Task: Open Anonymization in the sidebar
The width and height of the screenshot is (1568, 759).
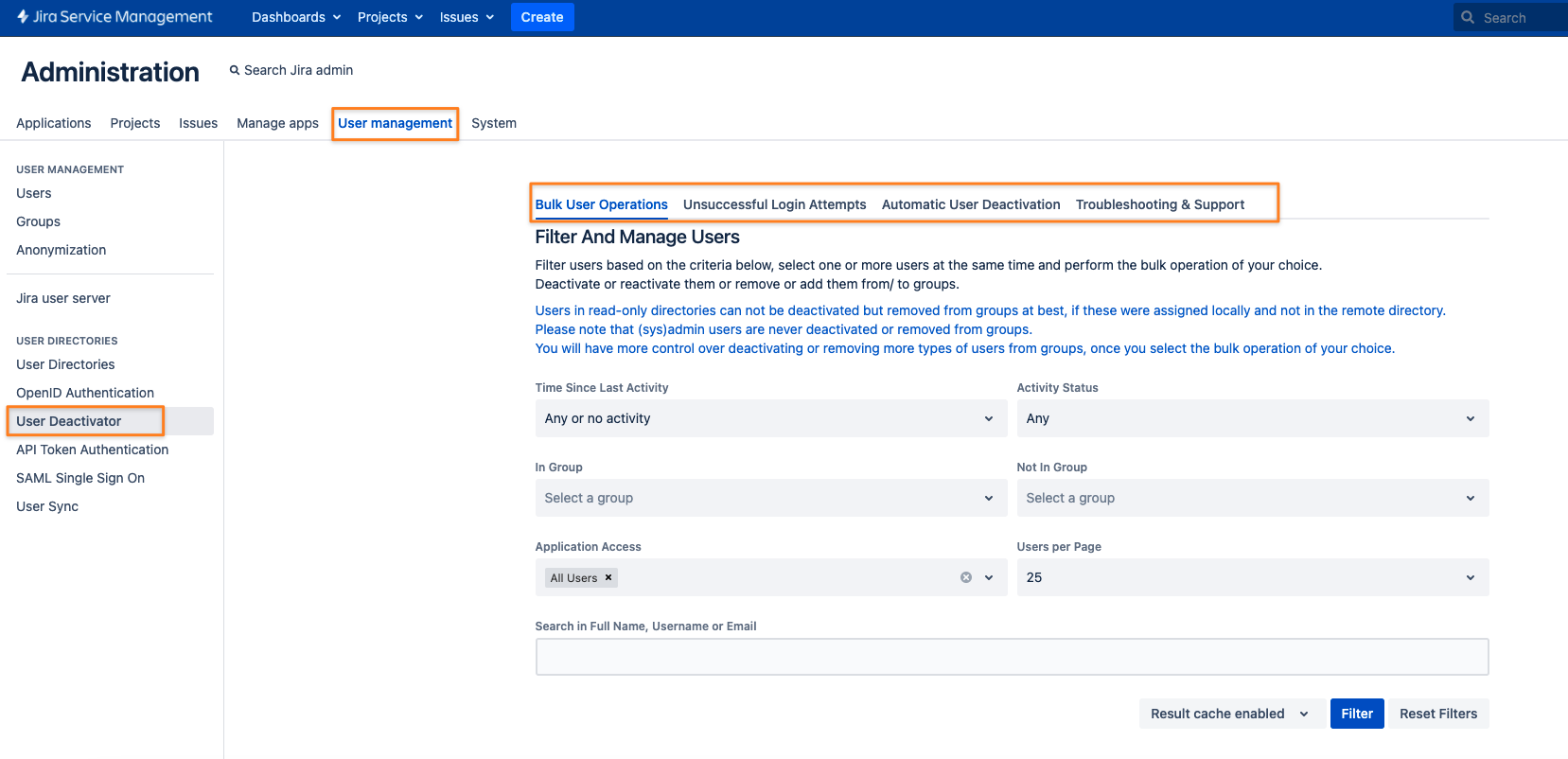Action: point(62,250)
